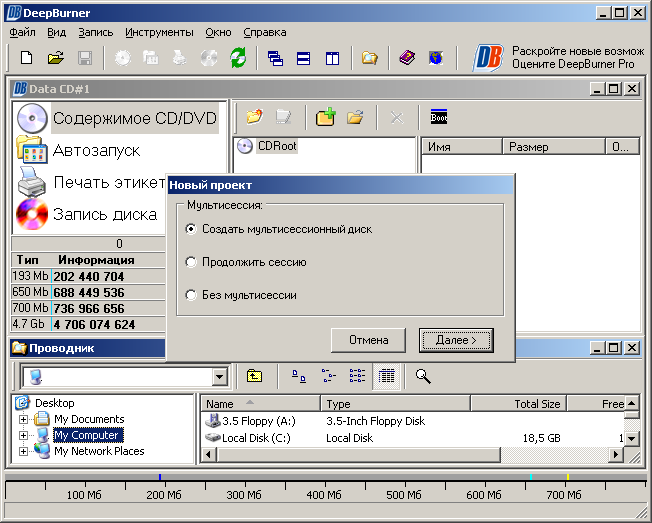Click the Boot image icon
This screenshot has width=652, height=523.
point(439,117)
